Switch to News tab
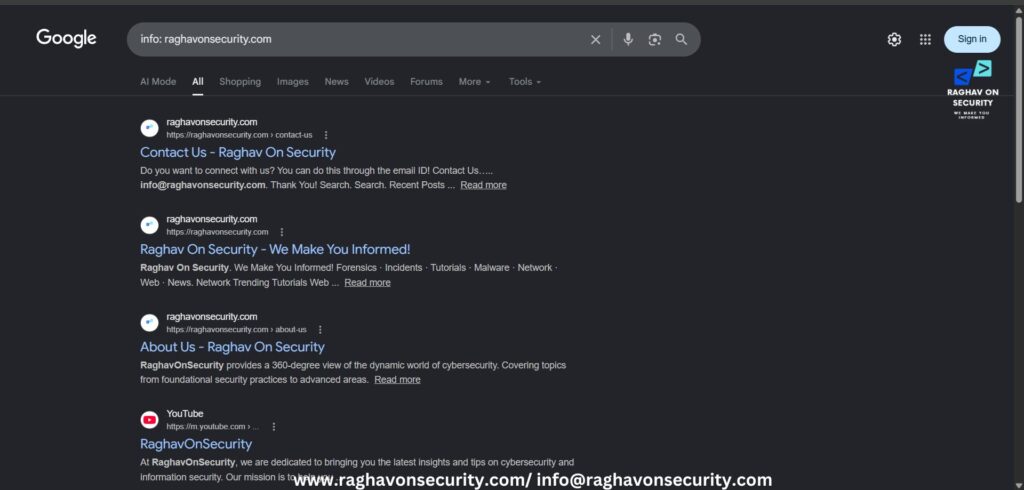Screen dimensions: 1024x490 pyautogui.click(x=336, y=82)
